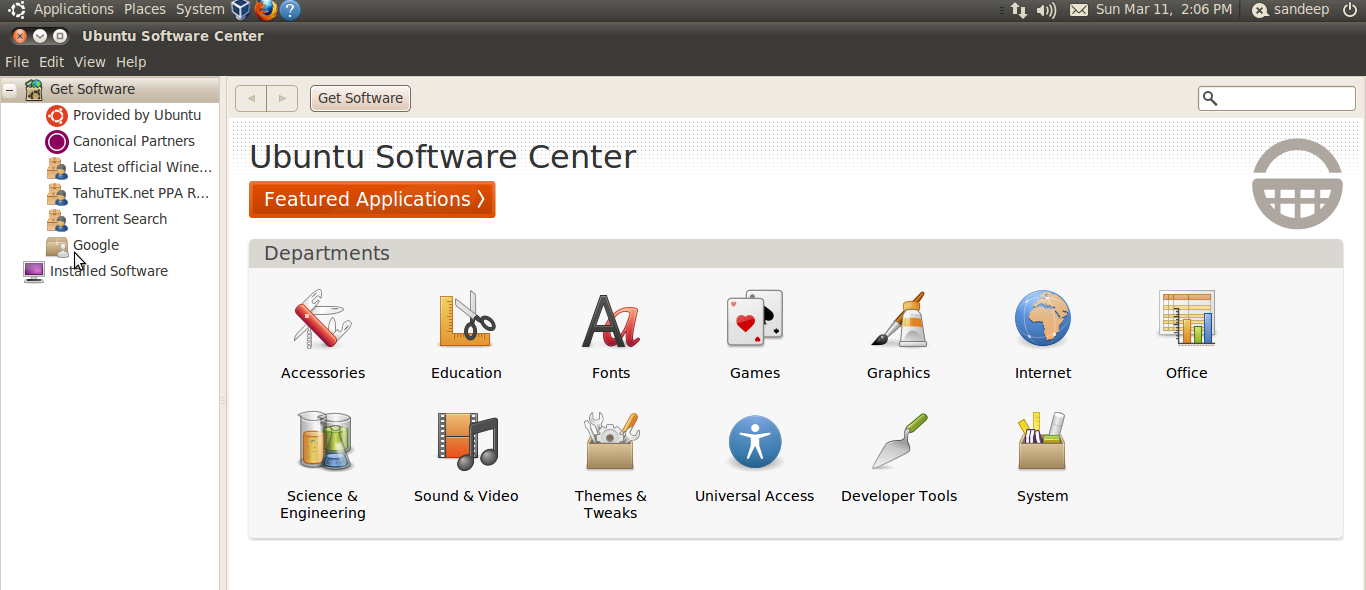Open the Science & Engineering icon

323,441
